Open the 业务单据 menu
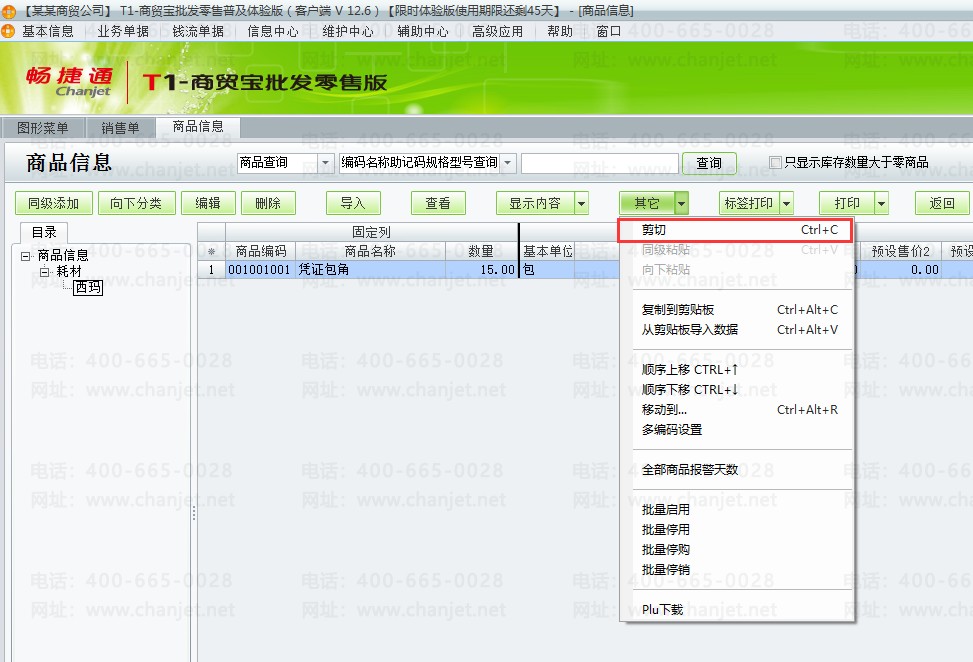The height and width of the screenshot is (662, 973). [x=123, y=31]
